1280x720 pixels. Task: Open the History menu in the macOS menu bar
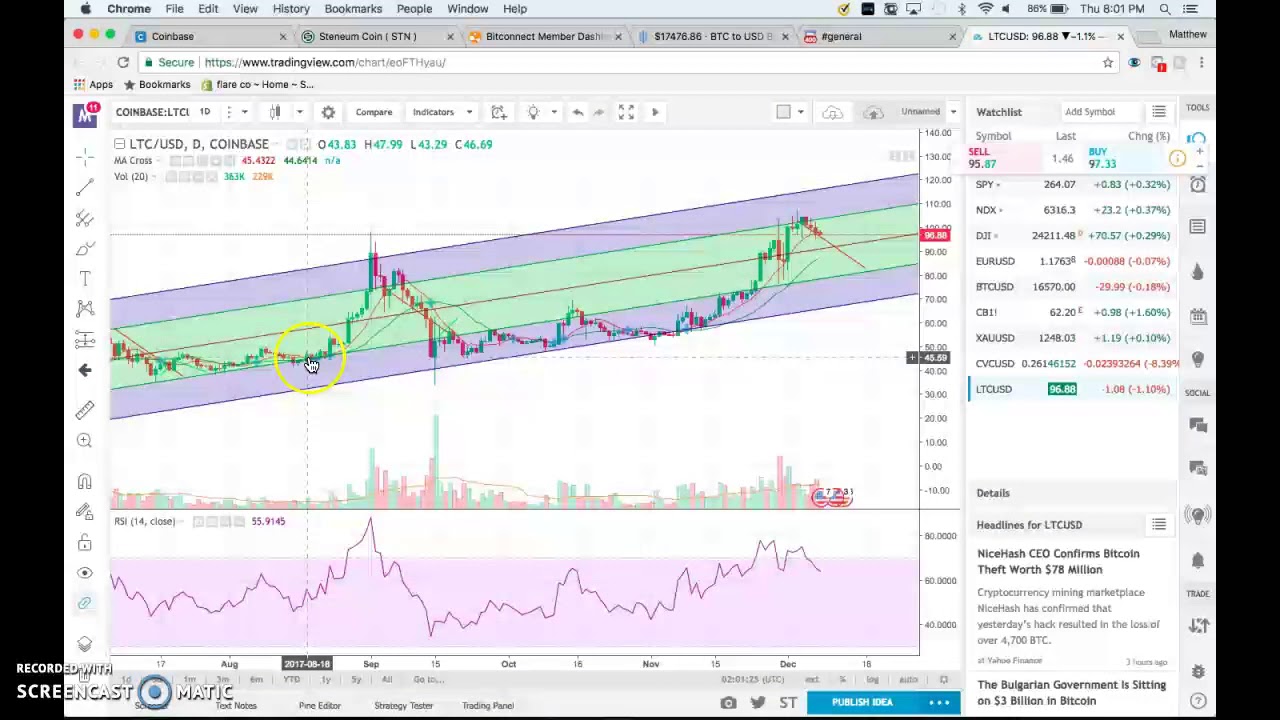291,9
